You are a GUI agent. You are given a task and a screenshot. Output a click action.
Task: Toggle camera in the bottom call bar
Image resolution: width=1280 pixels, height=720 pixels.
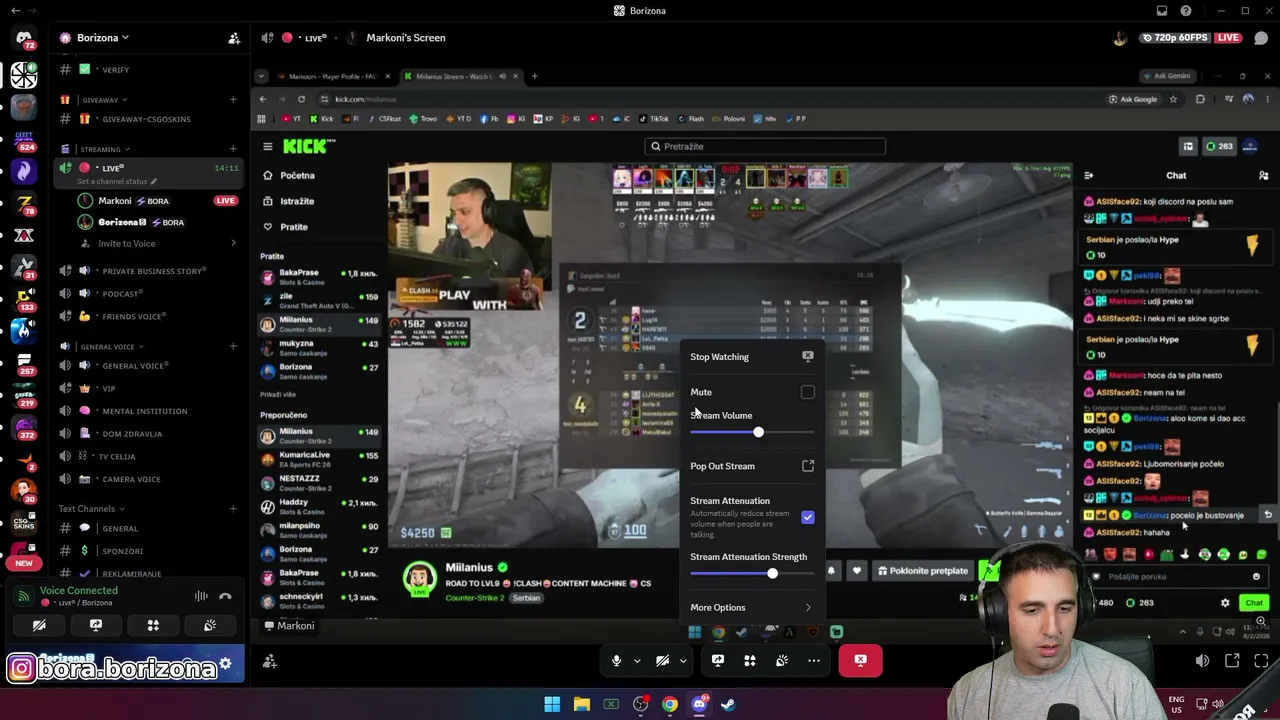coord(662,660)
